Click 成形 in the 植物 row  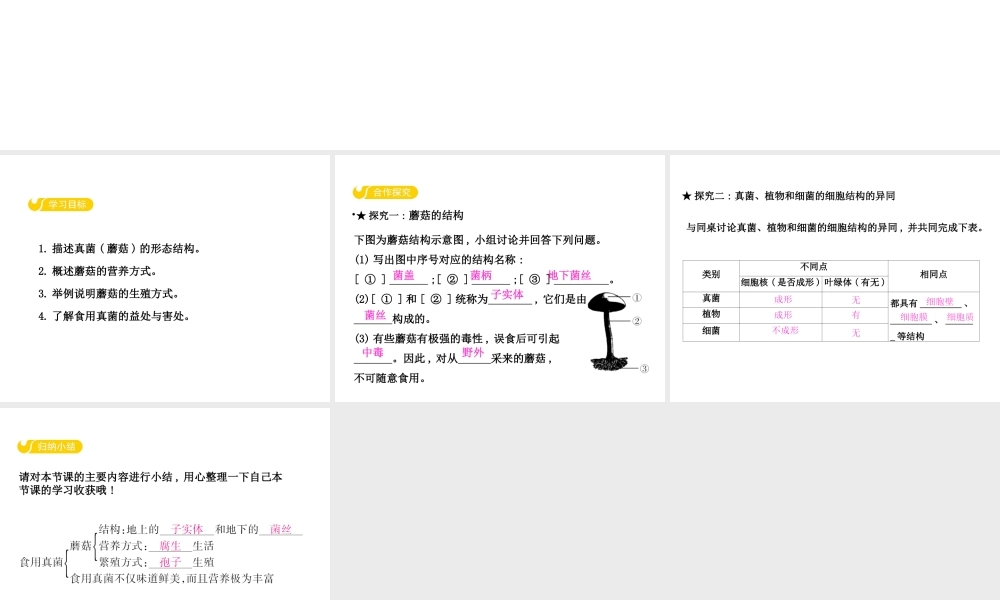coord(783,315)
